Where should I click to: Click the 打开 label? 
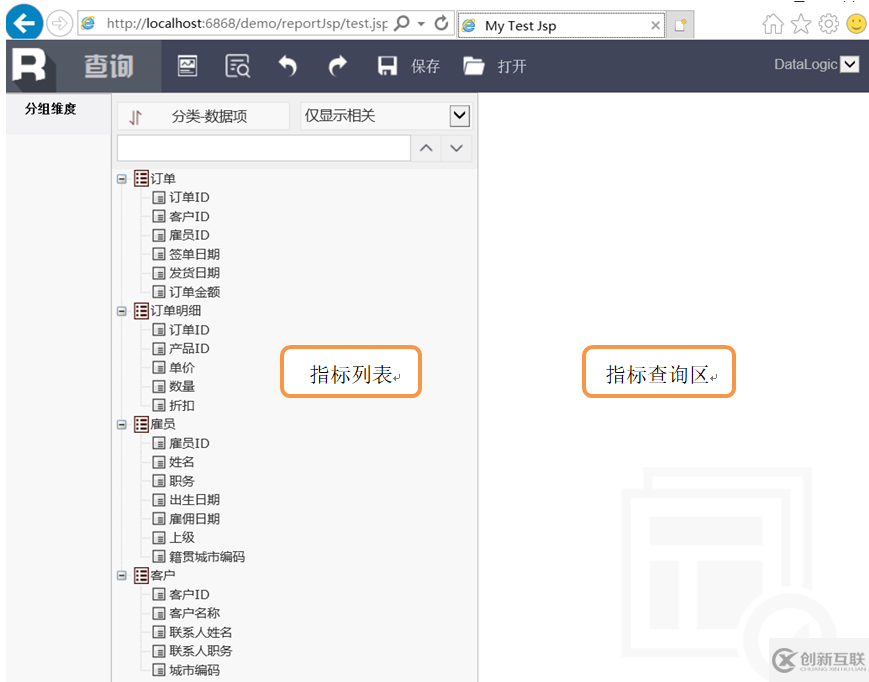point(512,66)
